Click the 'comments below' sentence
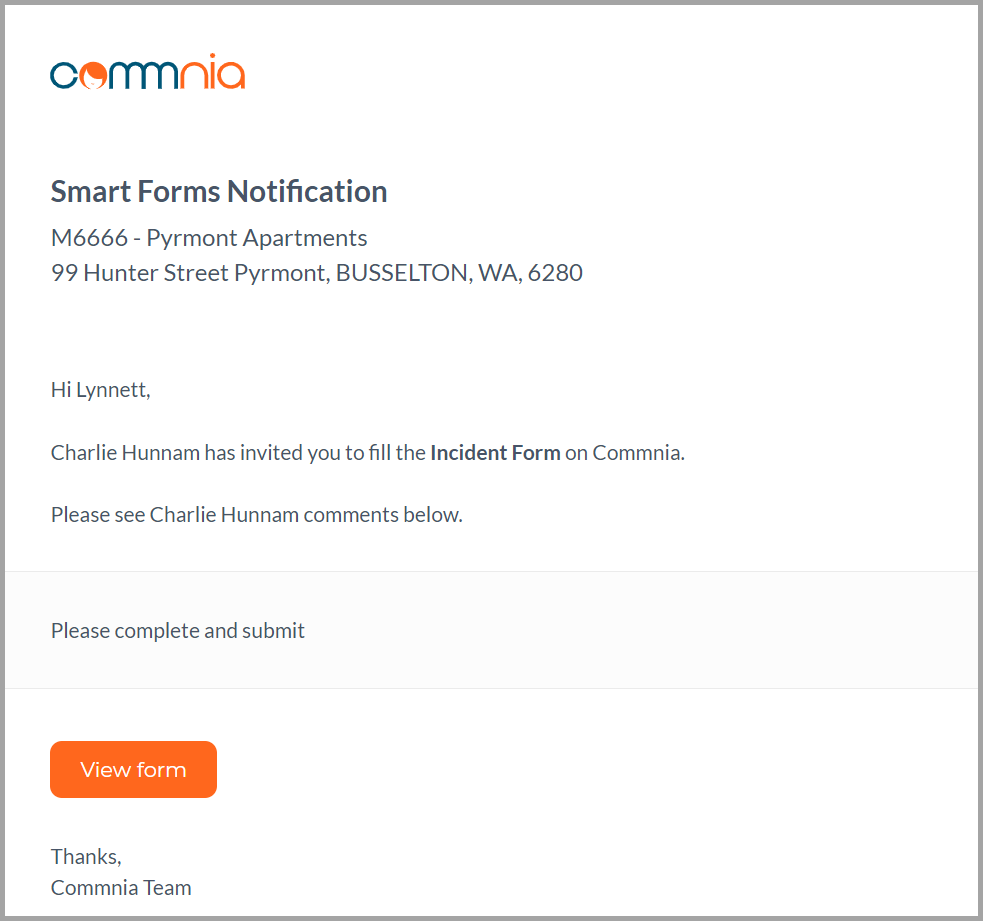 (x=256, y=515)
